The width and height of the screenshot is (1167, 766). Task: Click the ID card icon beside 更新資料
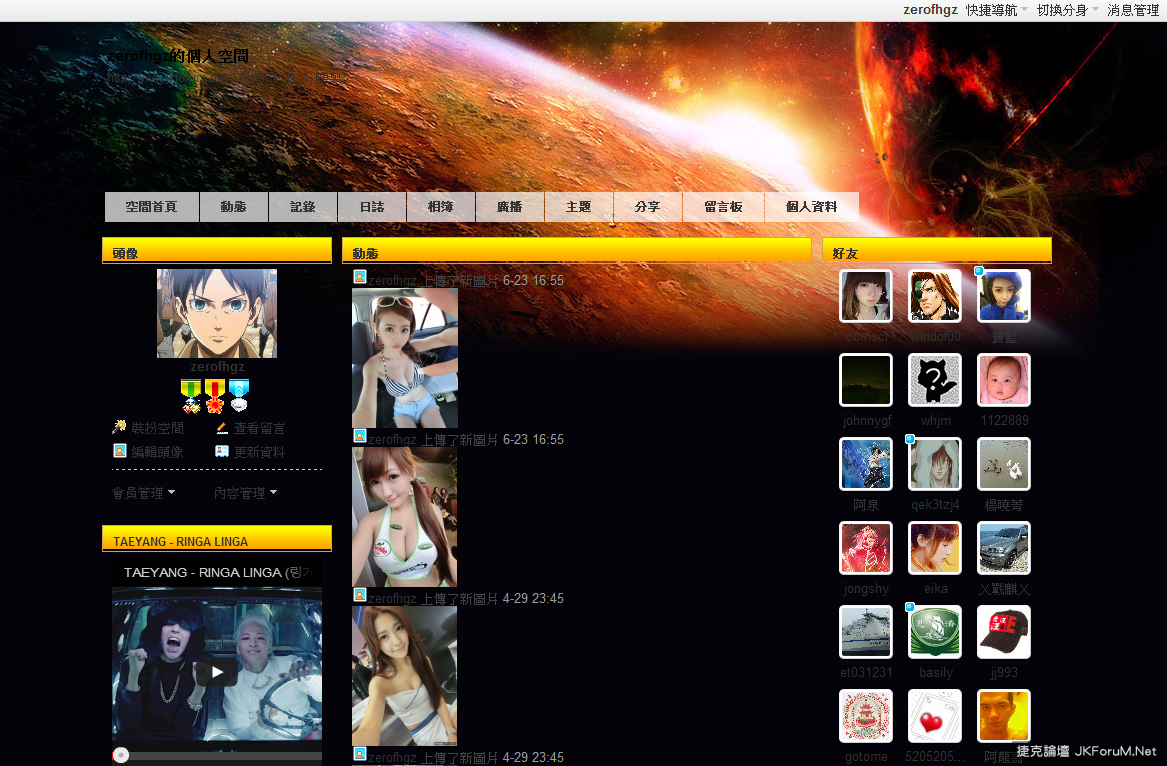click(x=222, y=451)
